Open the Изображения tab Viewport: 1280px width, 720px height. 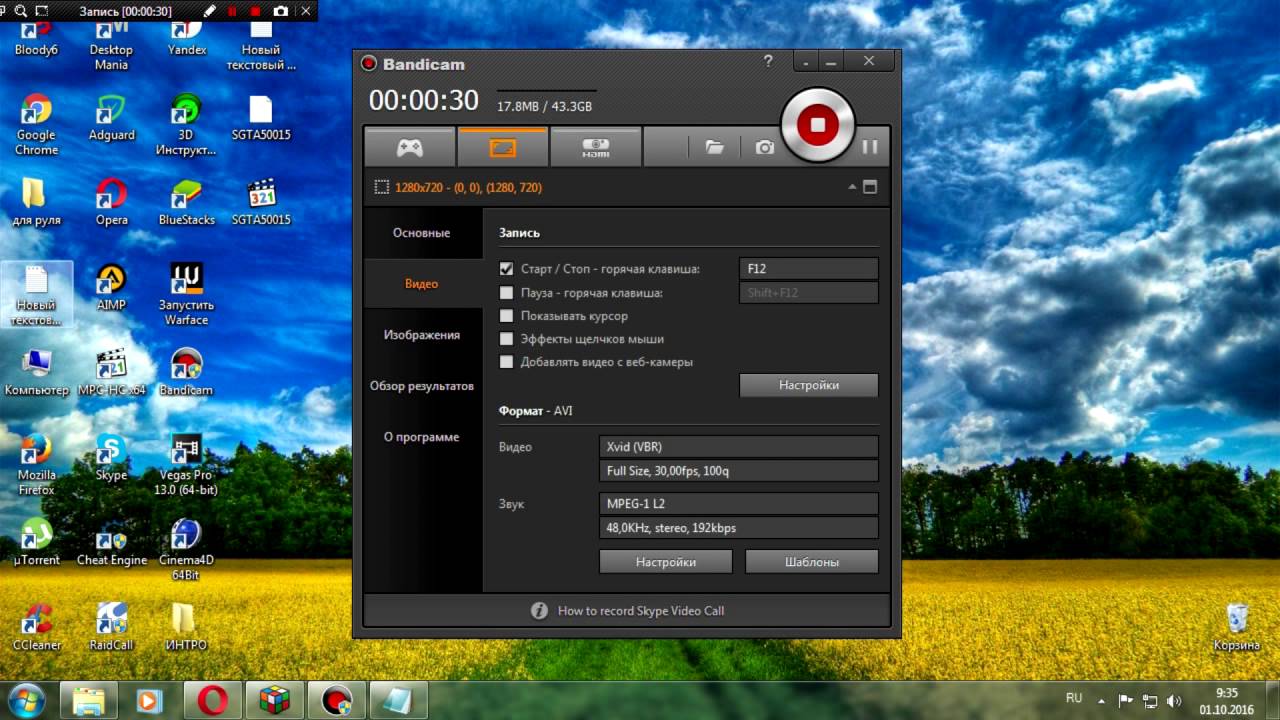(x=422, y=335)
